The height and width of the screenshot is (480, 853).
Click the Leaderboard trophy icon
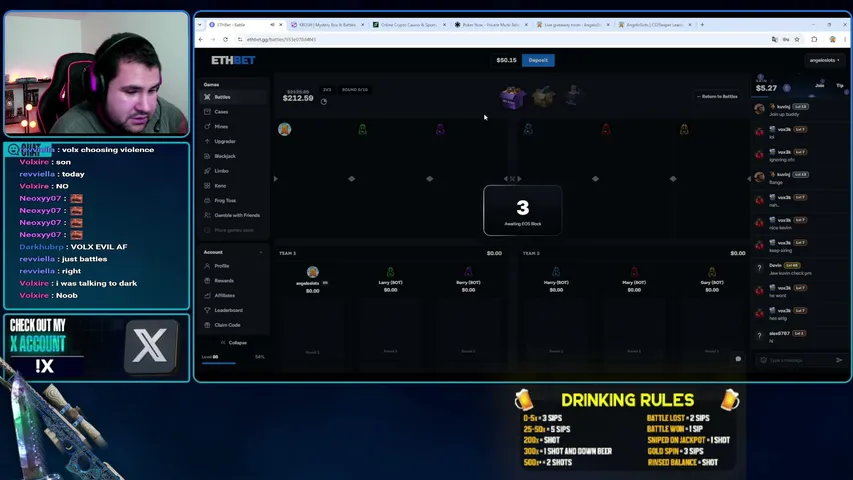coord(207,310)
